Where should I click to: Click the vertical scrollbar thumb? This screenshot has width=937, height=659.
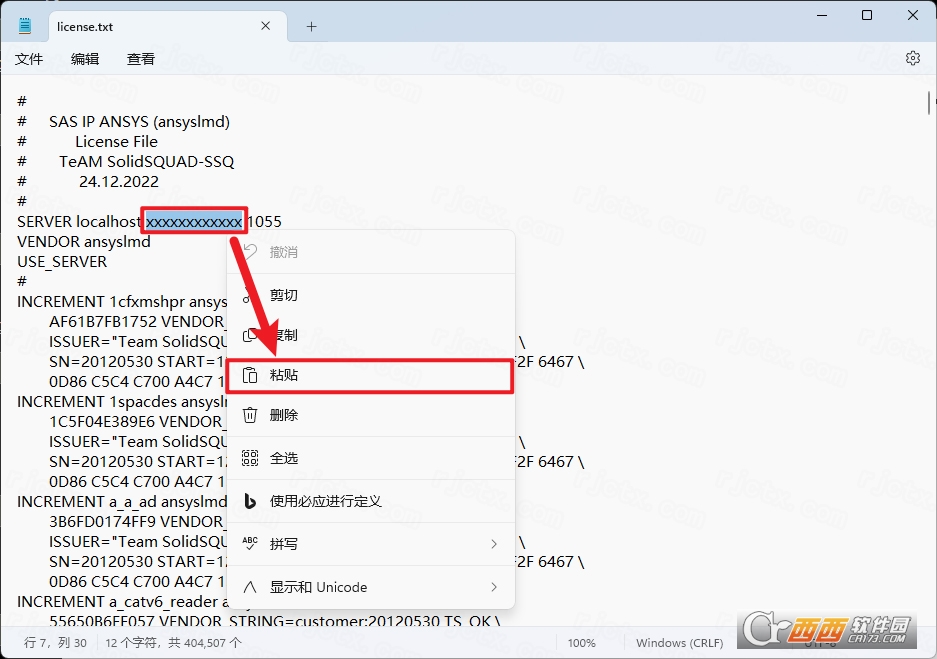[930, 103]
